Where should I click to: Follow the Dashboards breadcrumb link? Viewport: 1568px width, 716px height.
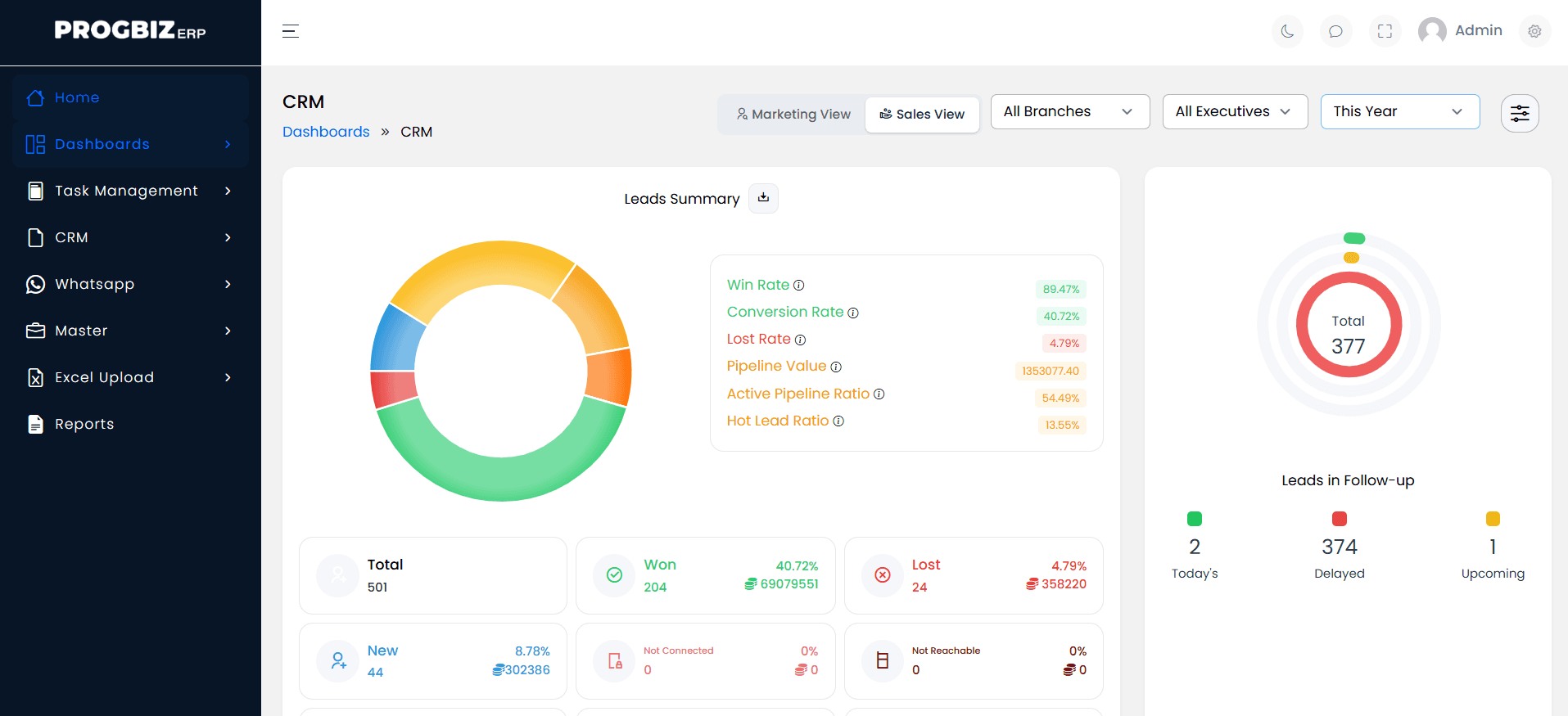tap(326, 132)
